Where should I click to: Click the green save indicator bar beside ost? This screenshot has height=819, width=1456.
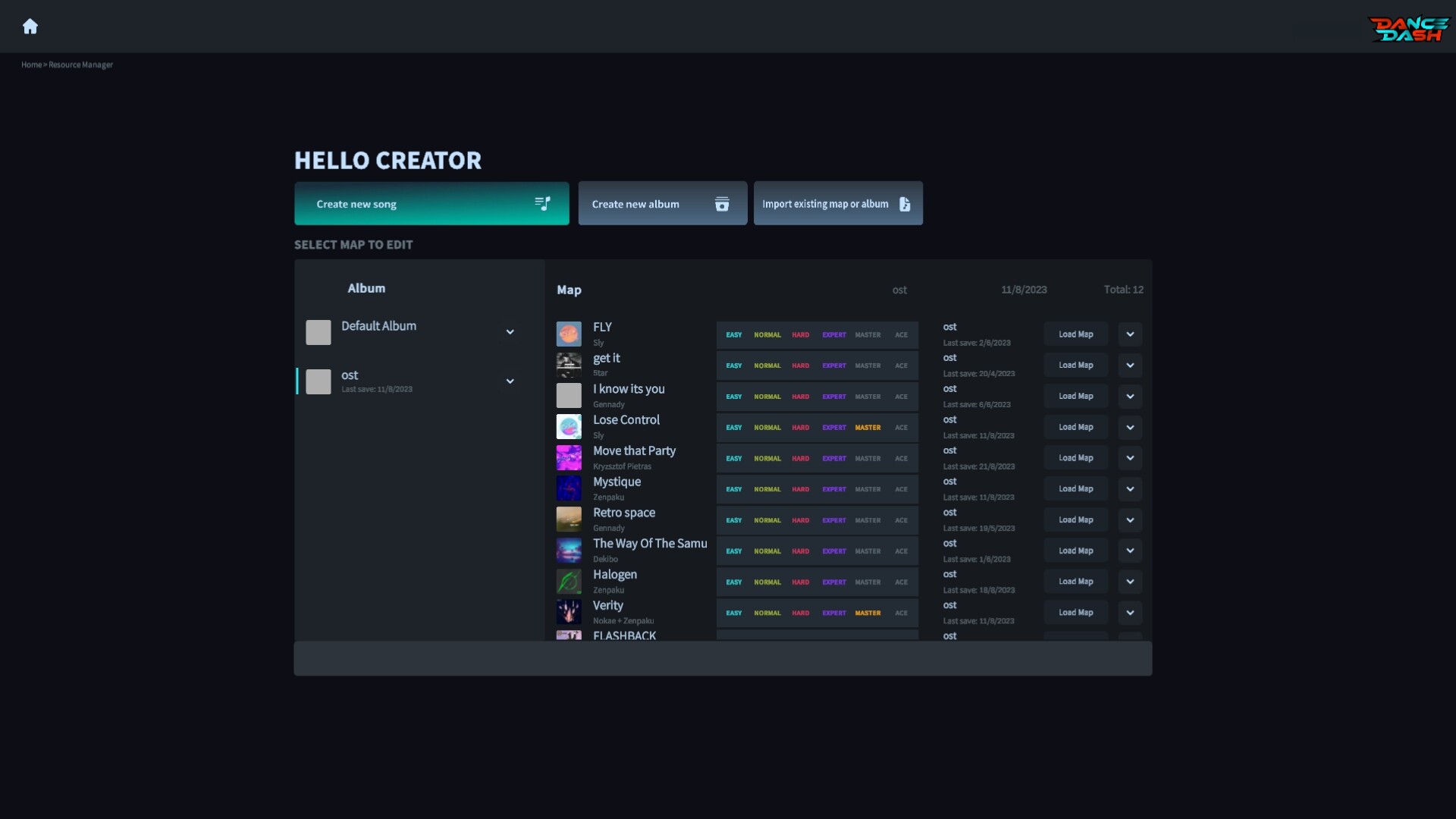pyautogui.click(x=297, y=381)
